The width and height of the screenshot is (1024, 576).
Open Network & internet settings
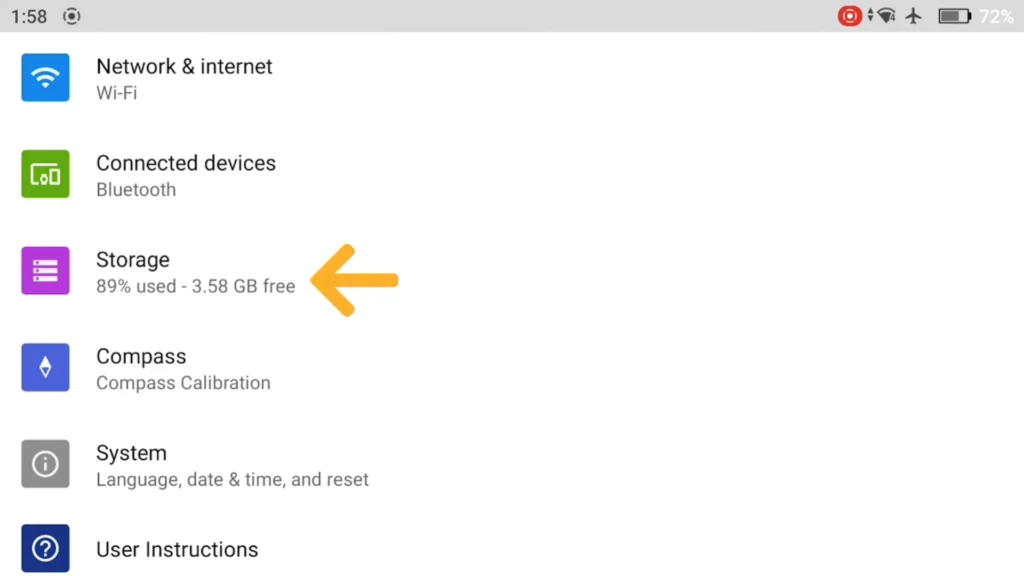click(x=512, y=78)
